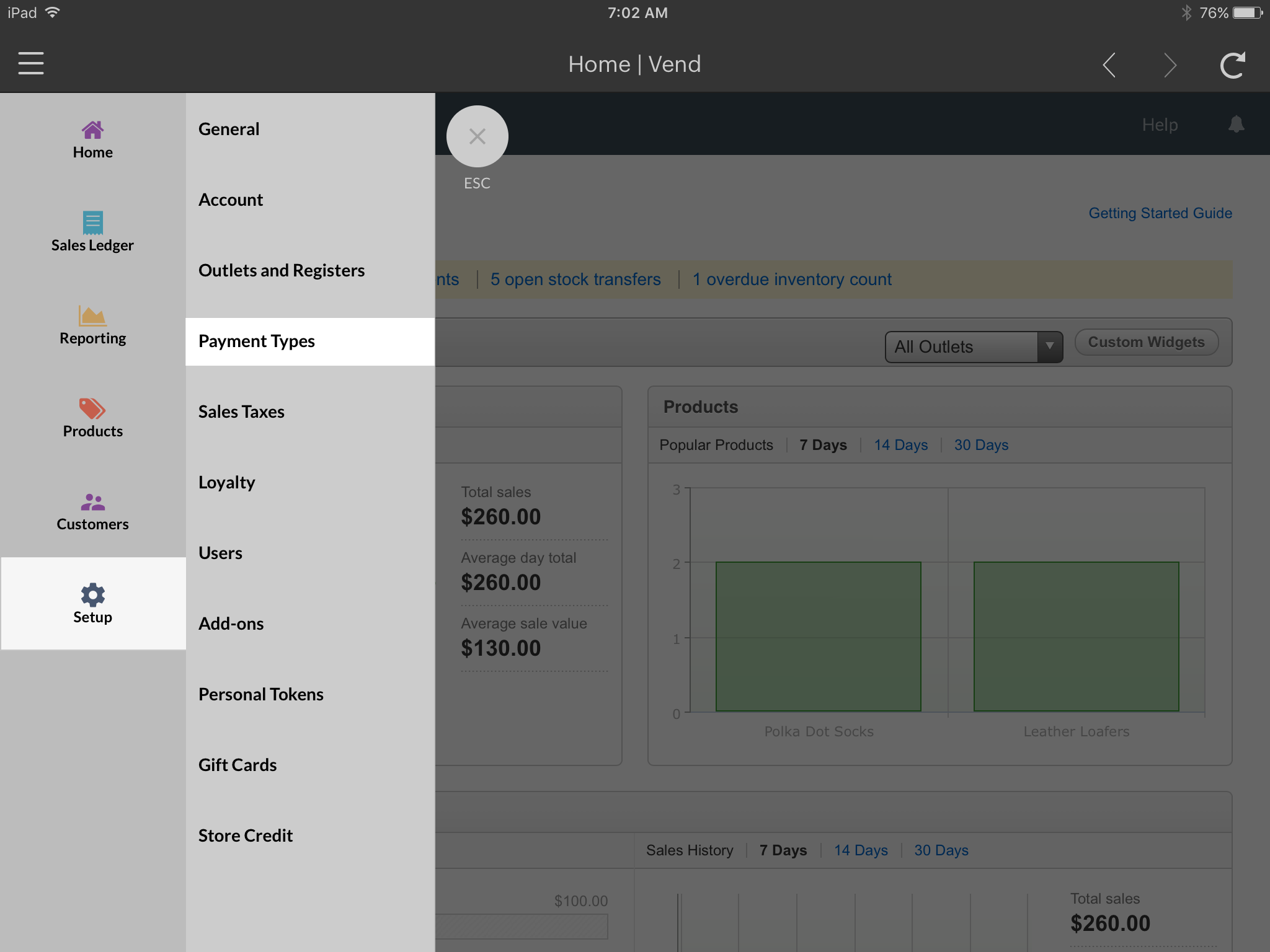
Task: Open the hamburger menu icon
Action: pos(31,64)
